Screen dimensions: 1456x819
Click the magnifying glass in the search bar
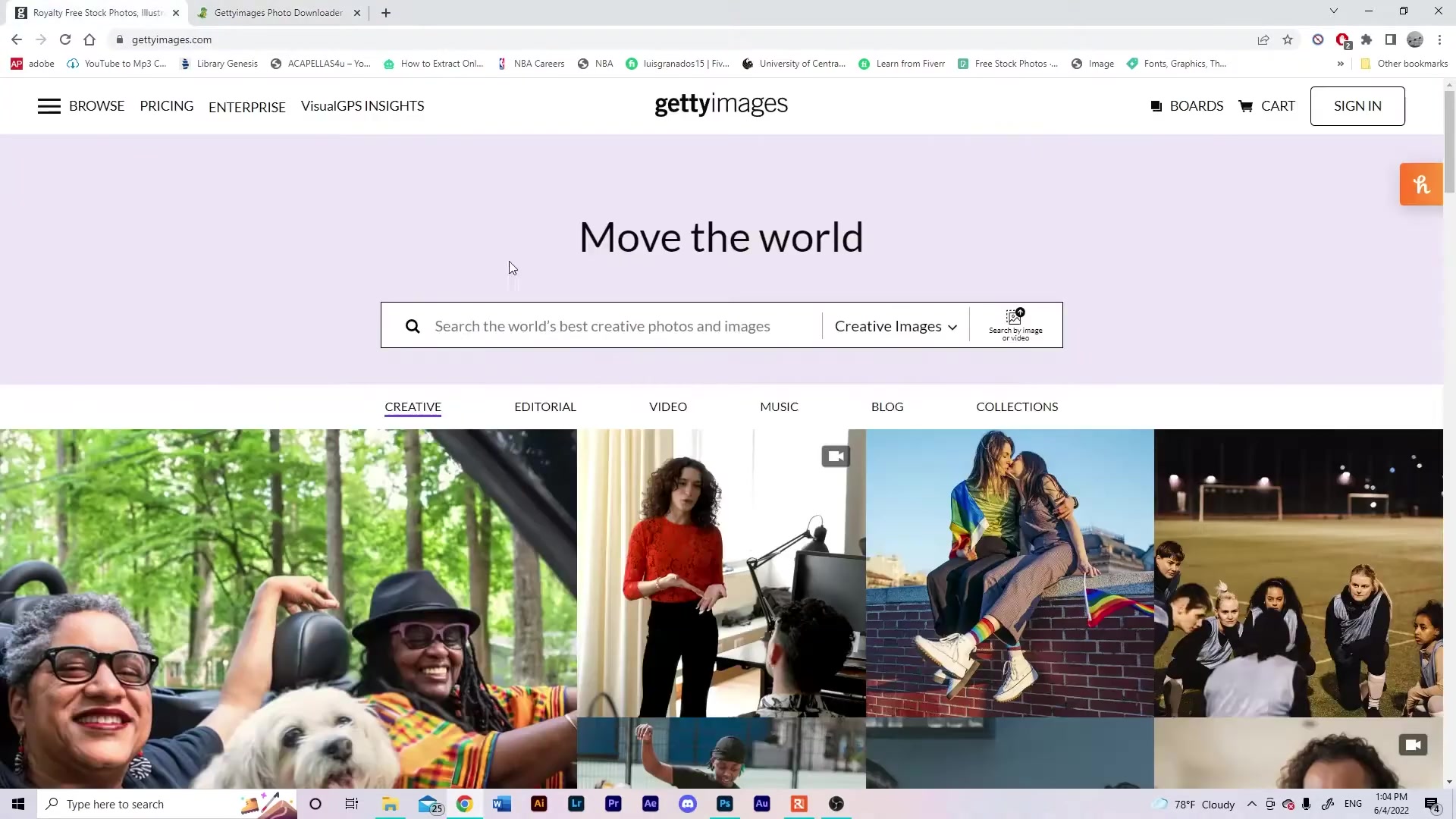tap(413, 325)
